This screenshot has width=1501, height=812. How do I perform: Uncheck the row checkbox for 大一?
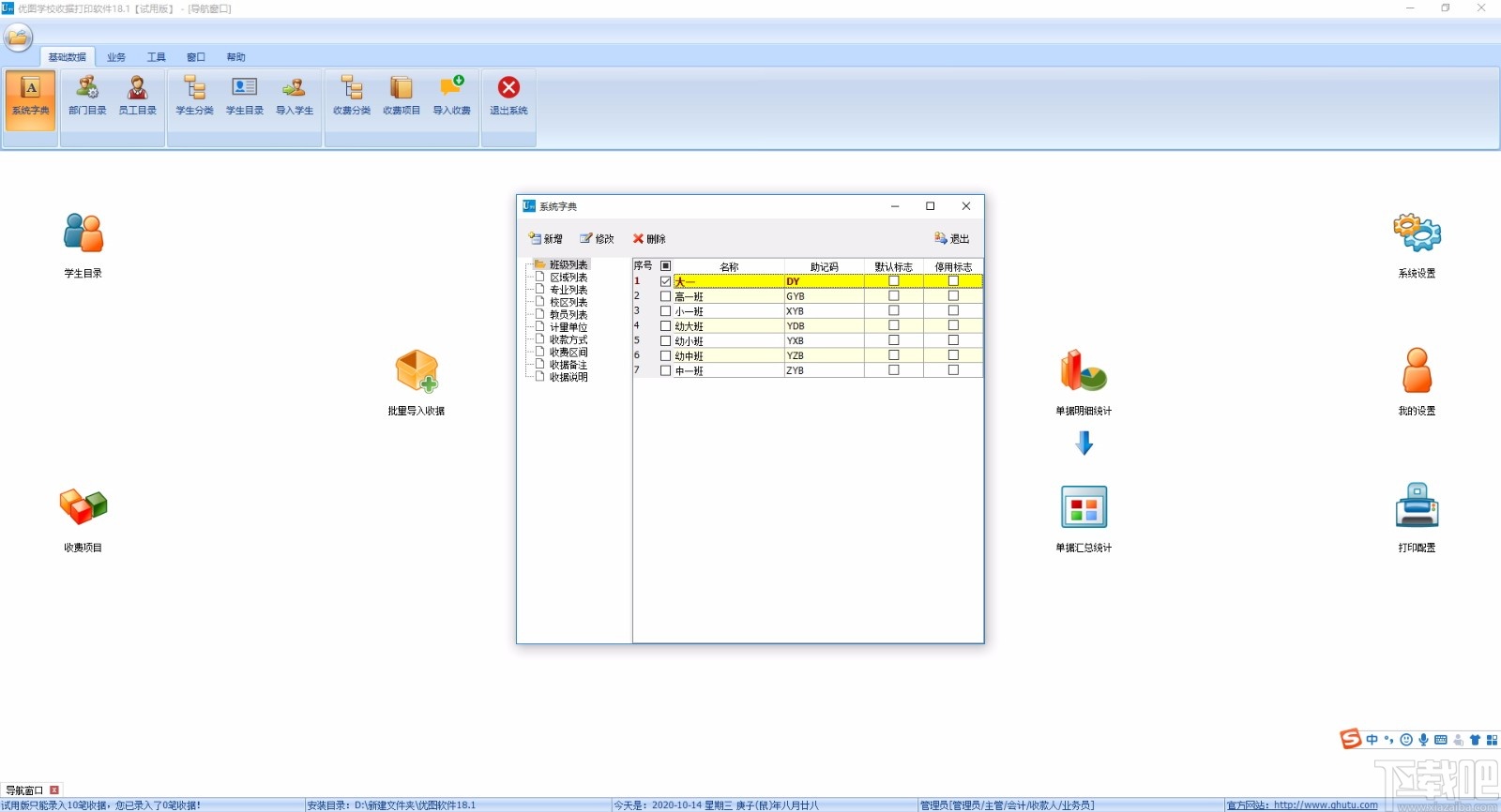pyautogui.click(x=666, y=281)
